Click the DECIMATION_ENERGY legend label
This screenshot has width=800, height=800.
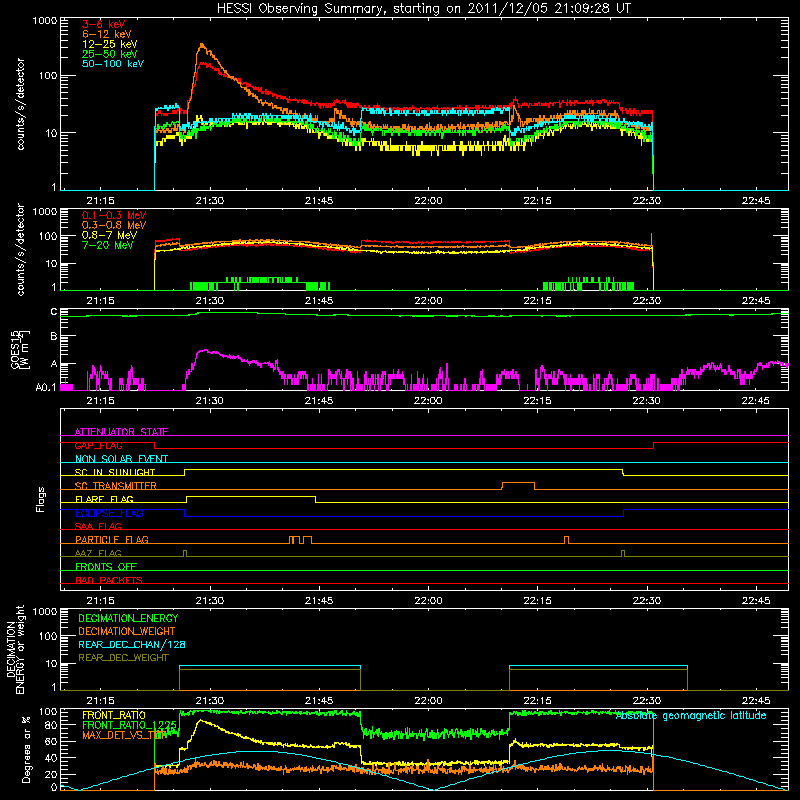click(x=128, y=618)
